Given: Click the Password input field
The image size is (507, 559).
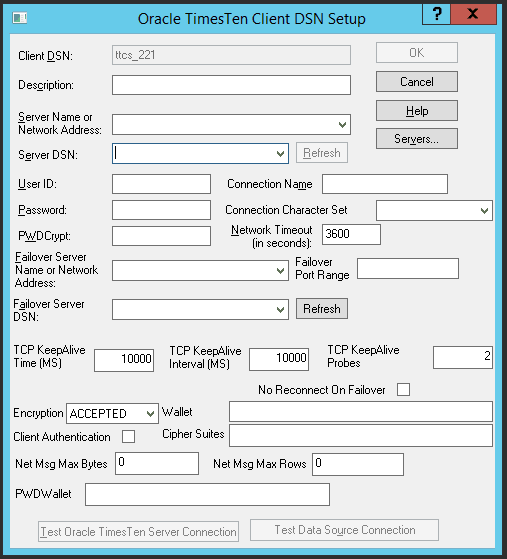Looking at the screenshot, I should coord(162,210).
